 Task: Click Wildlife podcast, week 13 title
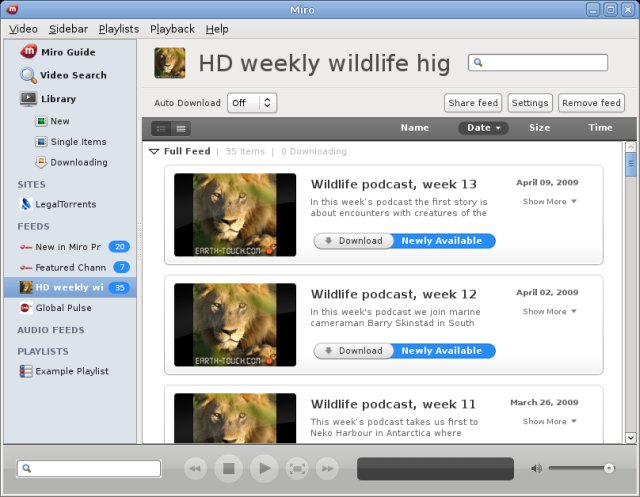(x=393, y=184)
